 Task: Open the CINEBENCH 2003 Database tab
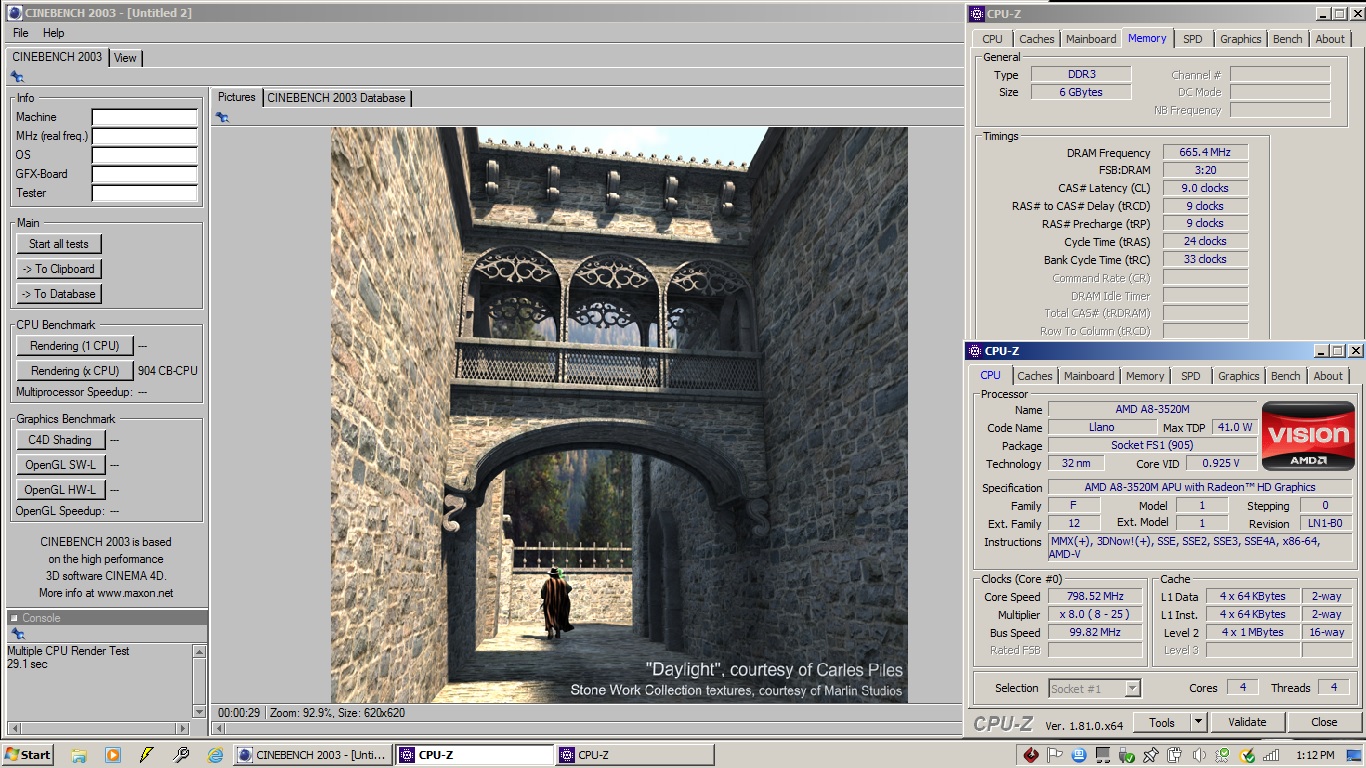(336, 98)
